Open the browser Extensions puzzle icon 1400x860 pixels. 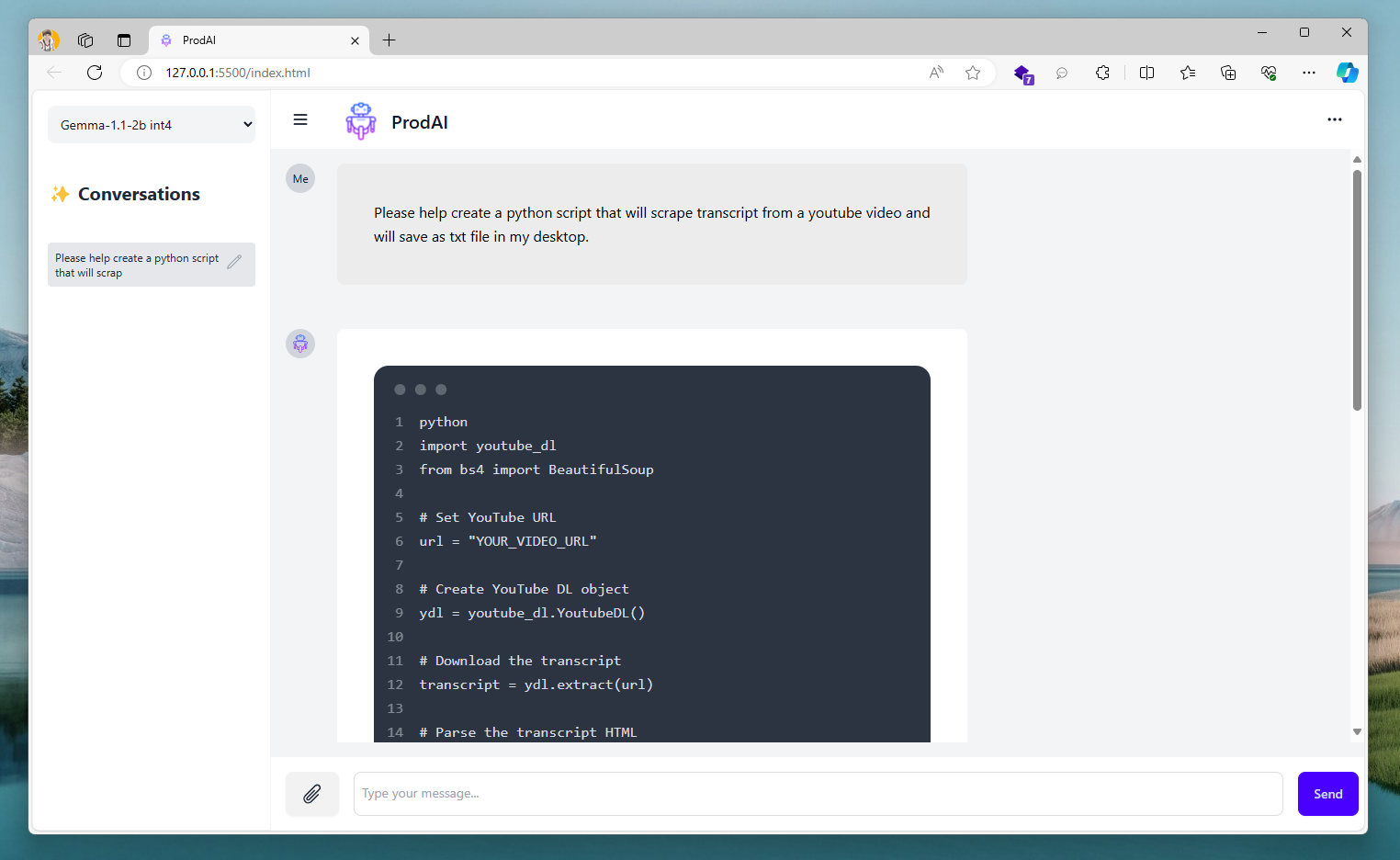tap(1102, 73)
